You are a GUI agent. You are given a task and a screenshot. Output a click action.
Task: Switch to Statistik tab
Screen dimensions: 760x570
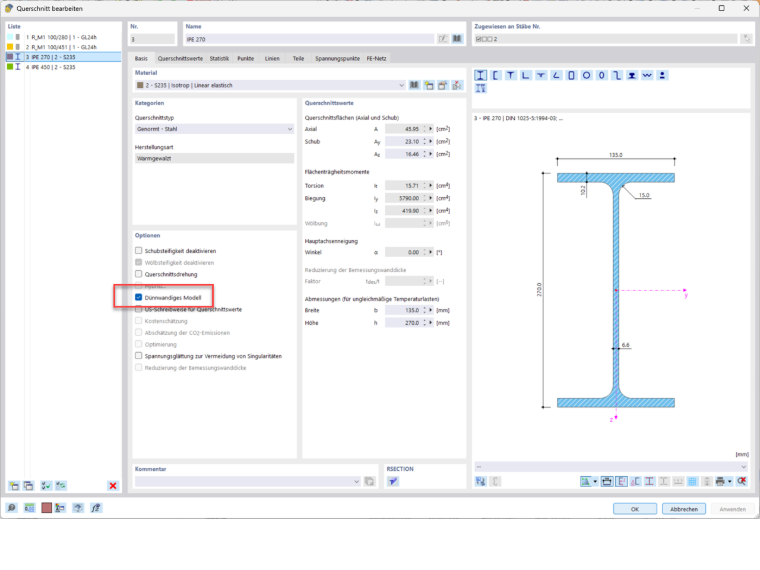[x=219, y=59]
